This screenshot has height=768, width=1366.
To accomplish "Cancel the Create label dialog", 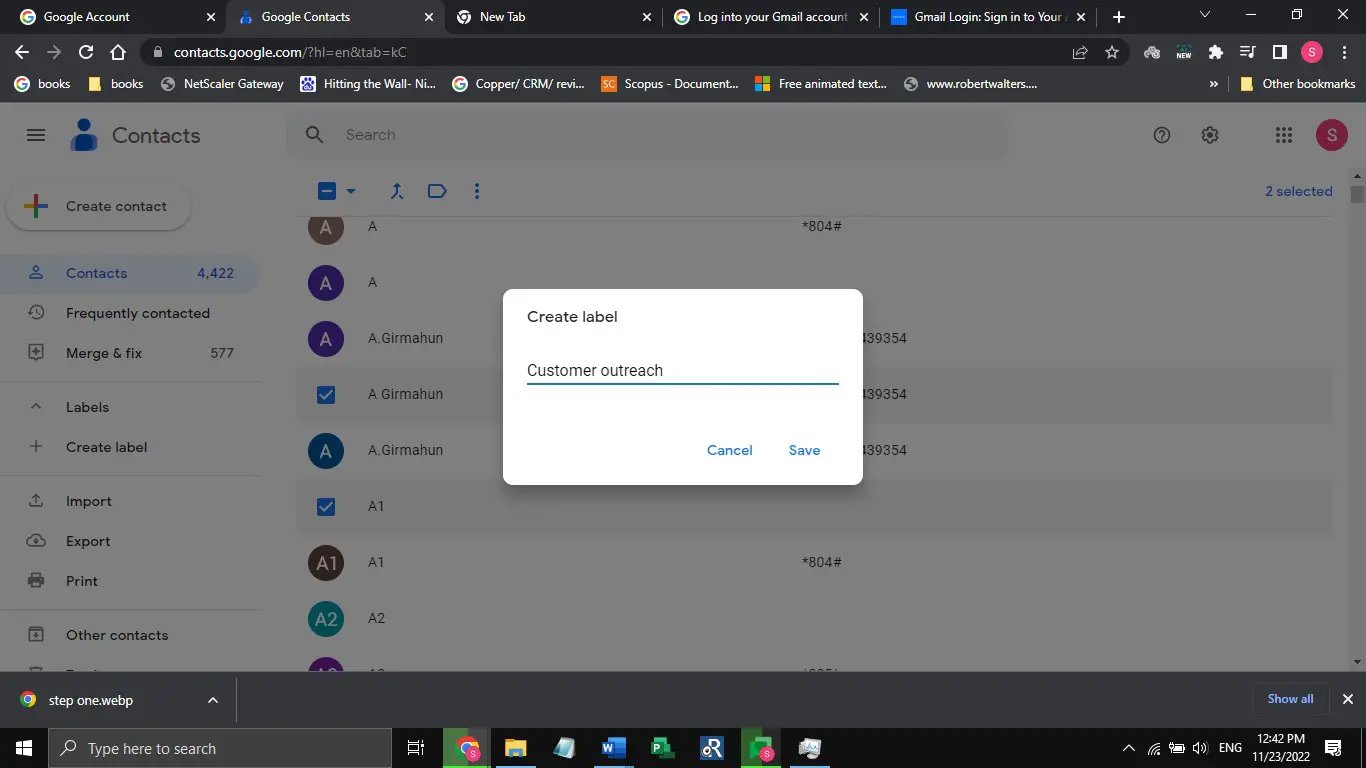I will tap(729, 450).
